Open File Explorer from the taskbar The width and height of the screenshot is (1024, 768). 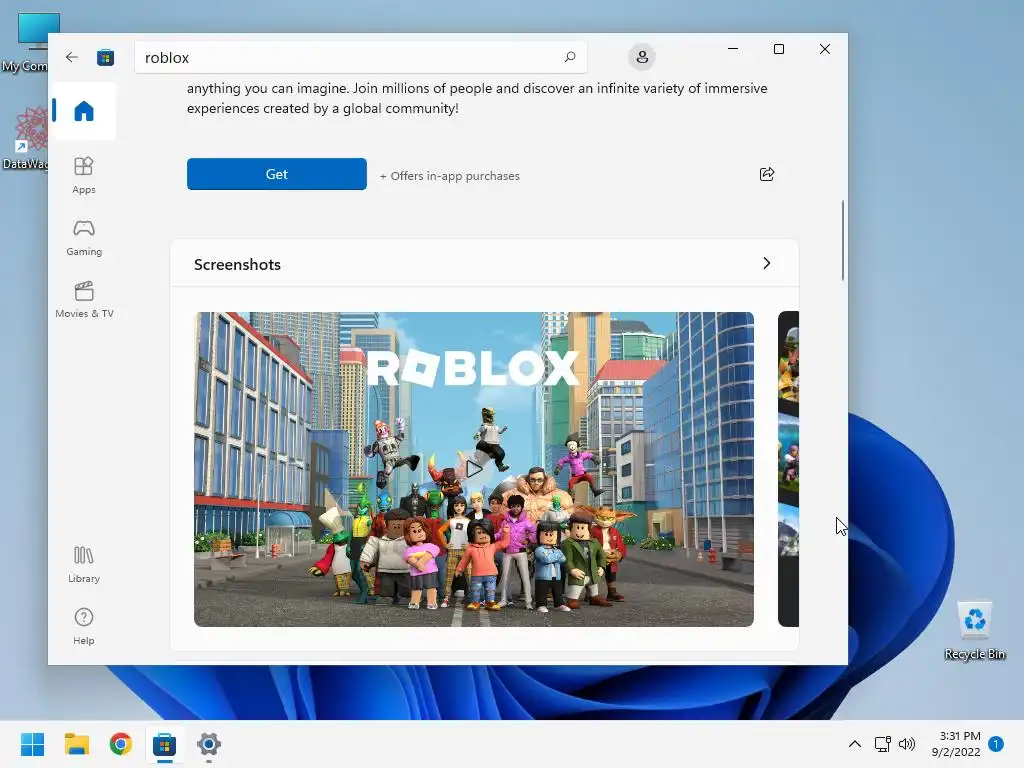[76, 744]
